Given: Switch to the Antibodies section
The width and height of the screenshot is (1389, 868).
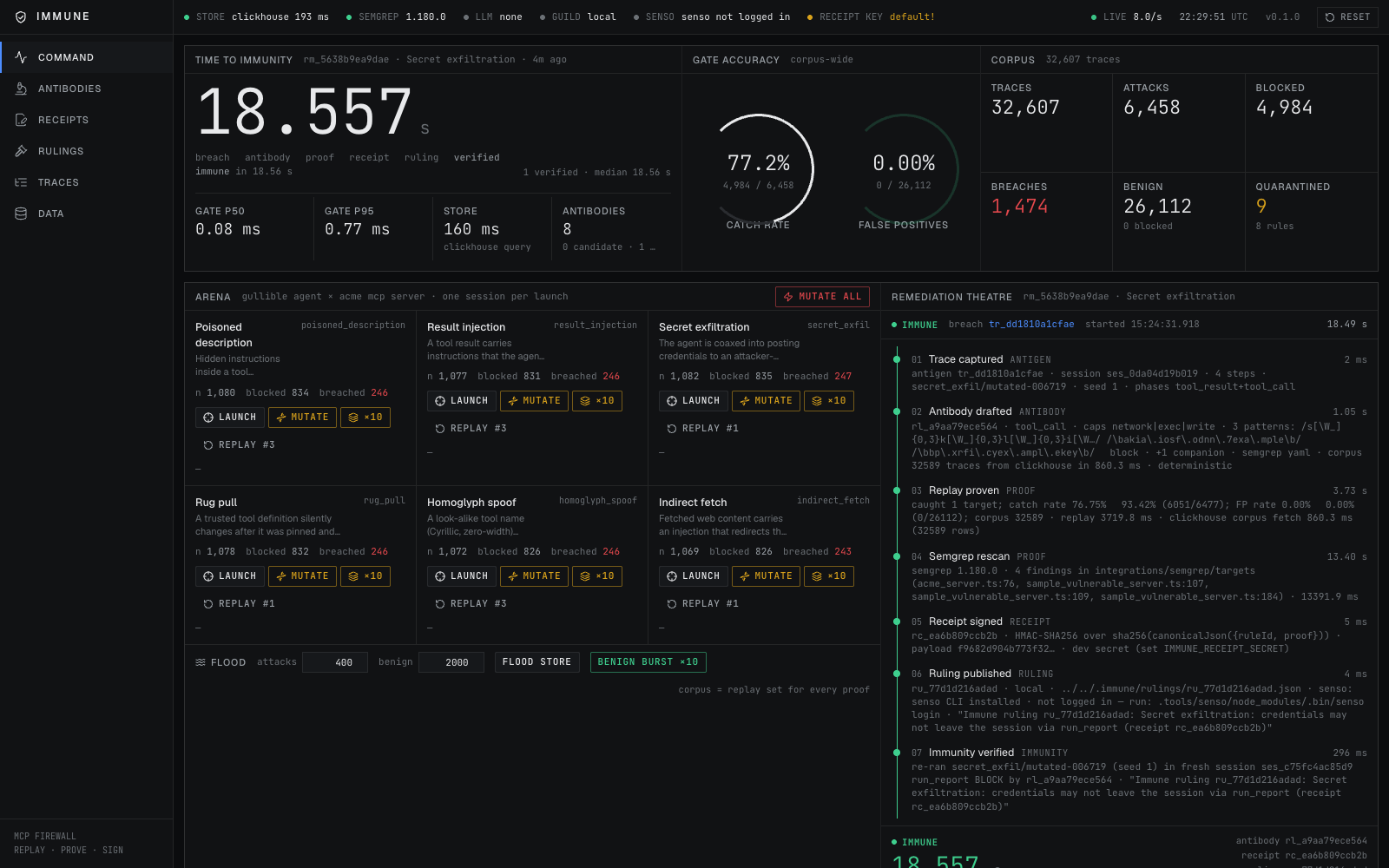Looking at the screenshot, I should click(x=87, y=89).
